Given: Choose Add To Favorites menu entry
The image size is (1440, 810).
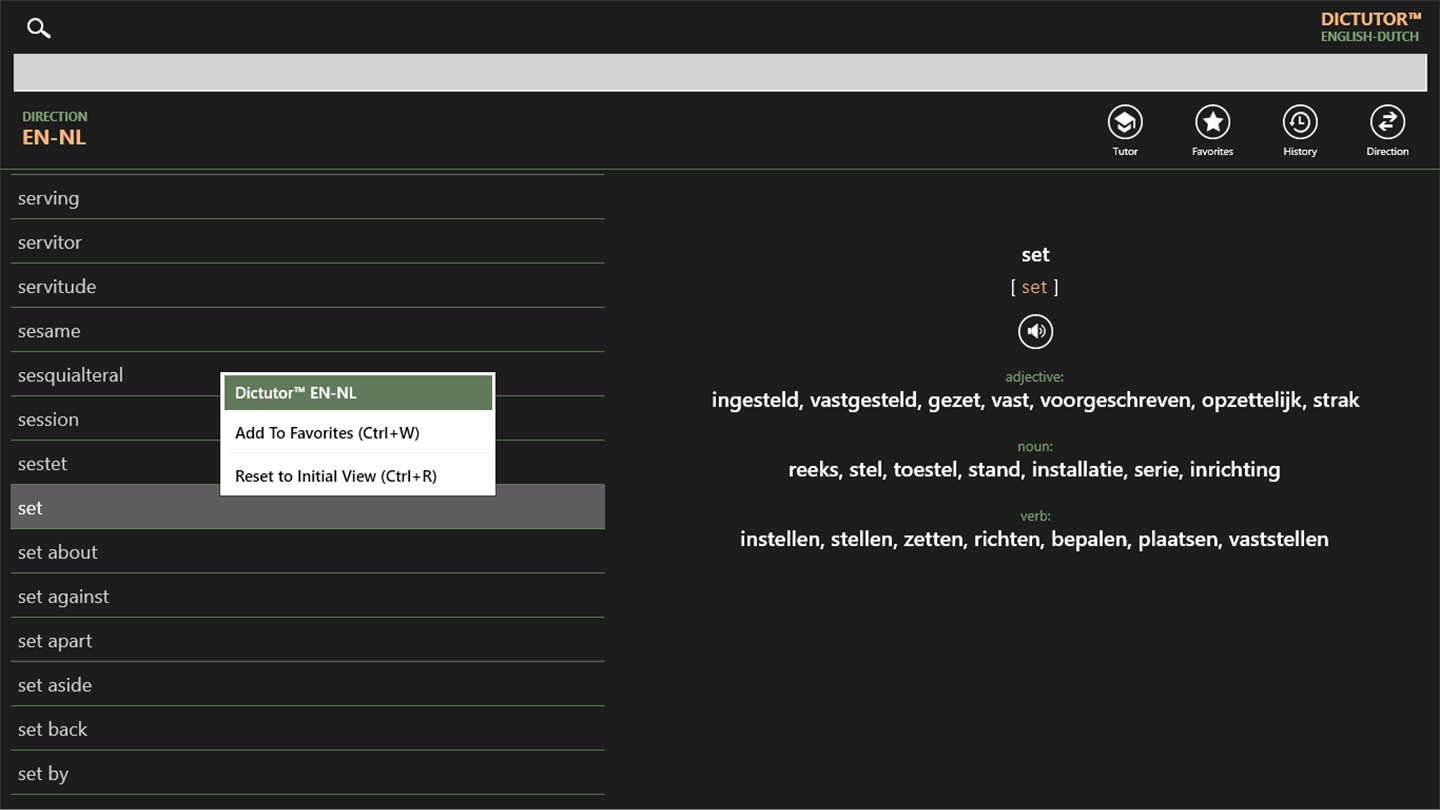Looking at the screenshot, I should point(358,433).
